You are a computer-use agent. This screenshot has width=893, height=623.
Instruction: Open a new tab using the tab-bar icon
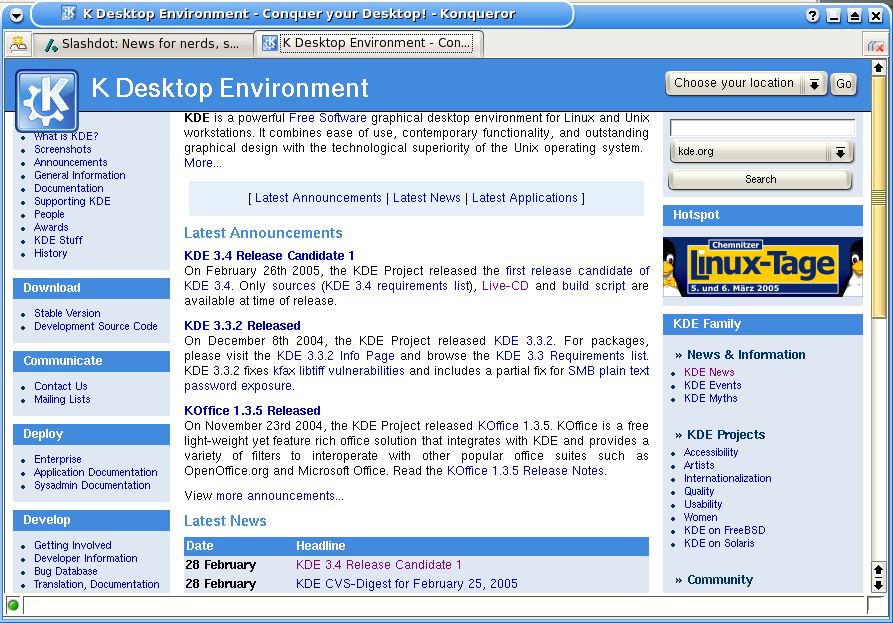pyautogui.click(x=18, y=44)
